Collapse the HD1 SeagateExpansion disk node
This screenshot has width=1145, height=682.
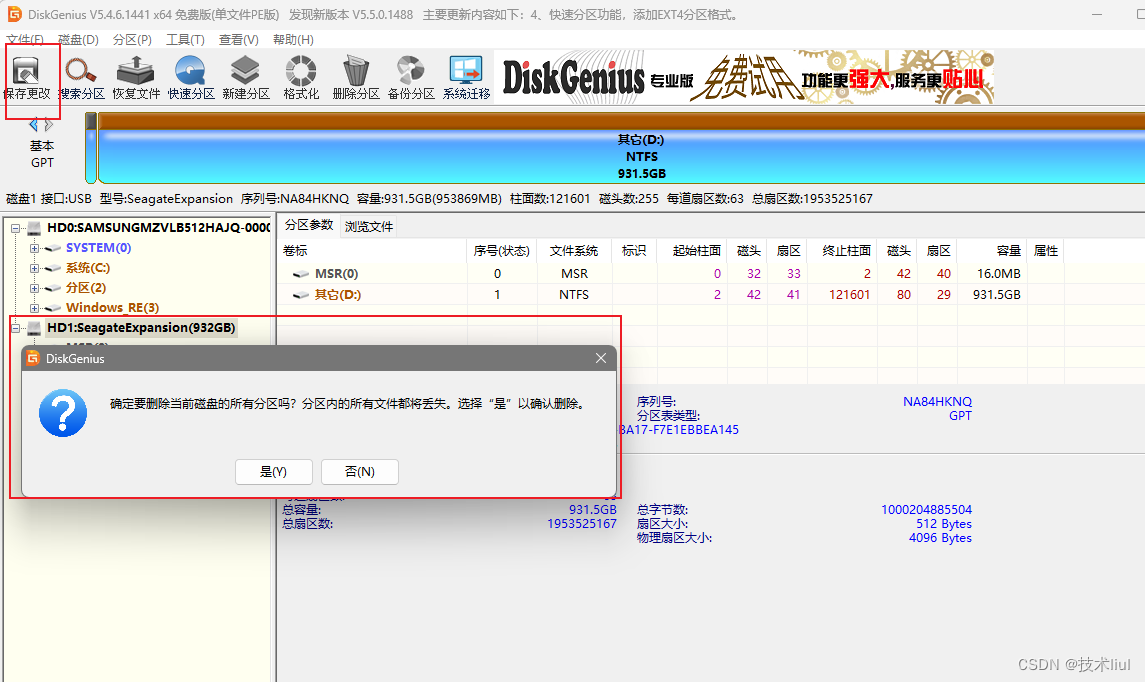pos(15,328)
